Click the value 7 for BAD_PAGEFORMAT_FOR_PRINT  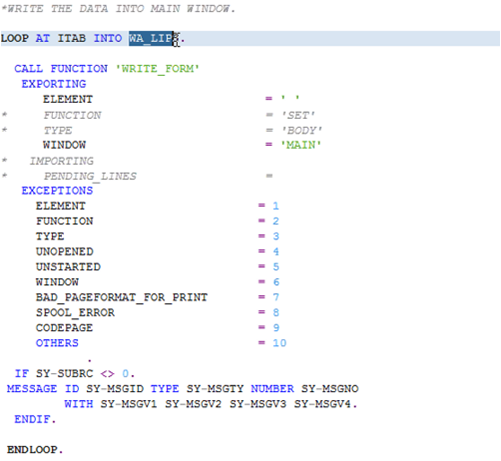(276, 297)
